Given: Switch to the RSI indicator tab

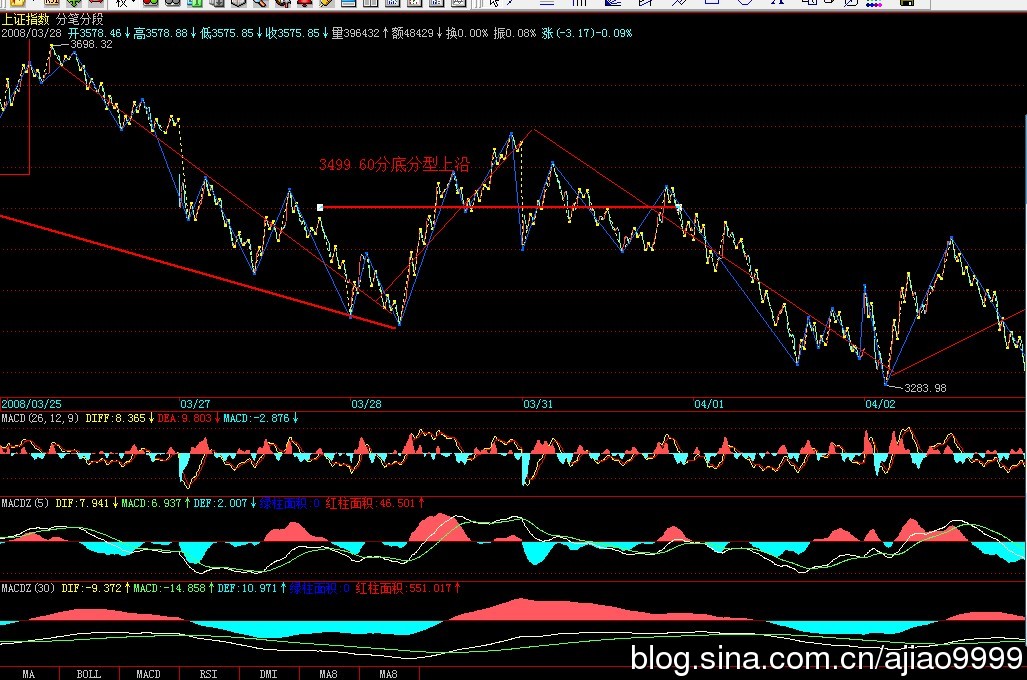Looking at the screenshot, I should pos(208,674).
